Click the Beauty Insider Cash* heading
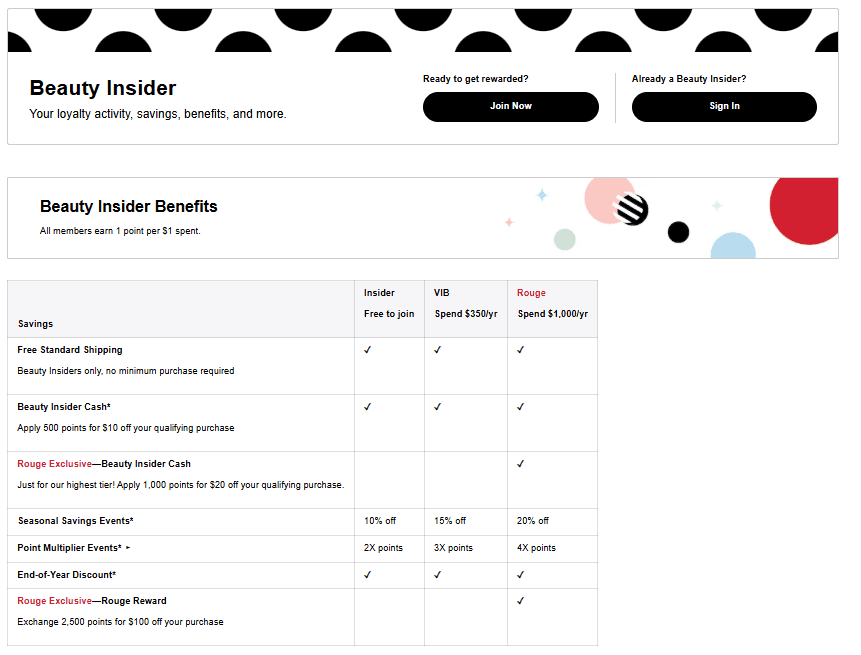861x655 pixels. [64, 407]
